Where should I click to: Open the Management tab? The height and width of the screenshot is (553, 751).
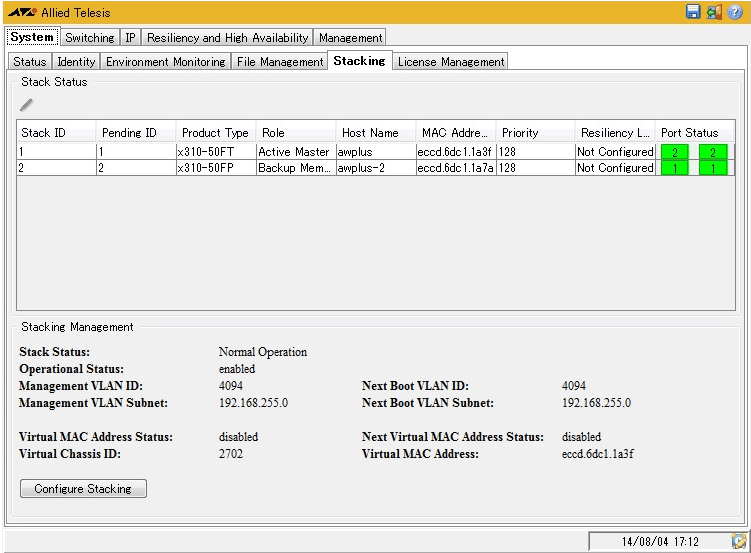tap(350, 38)
